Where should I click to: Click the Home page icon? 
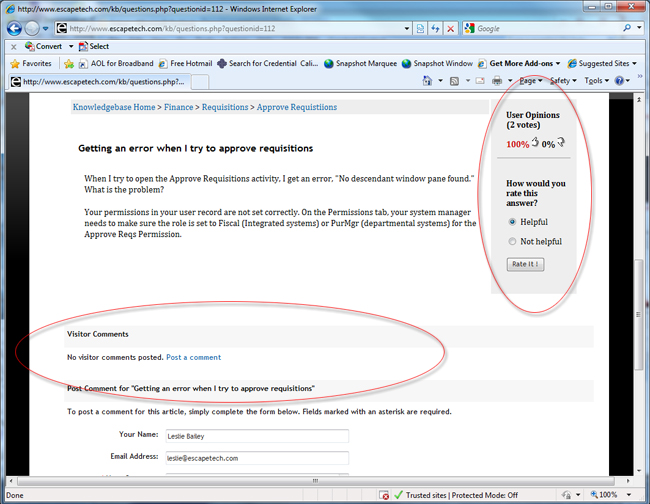coord(427,80)
